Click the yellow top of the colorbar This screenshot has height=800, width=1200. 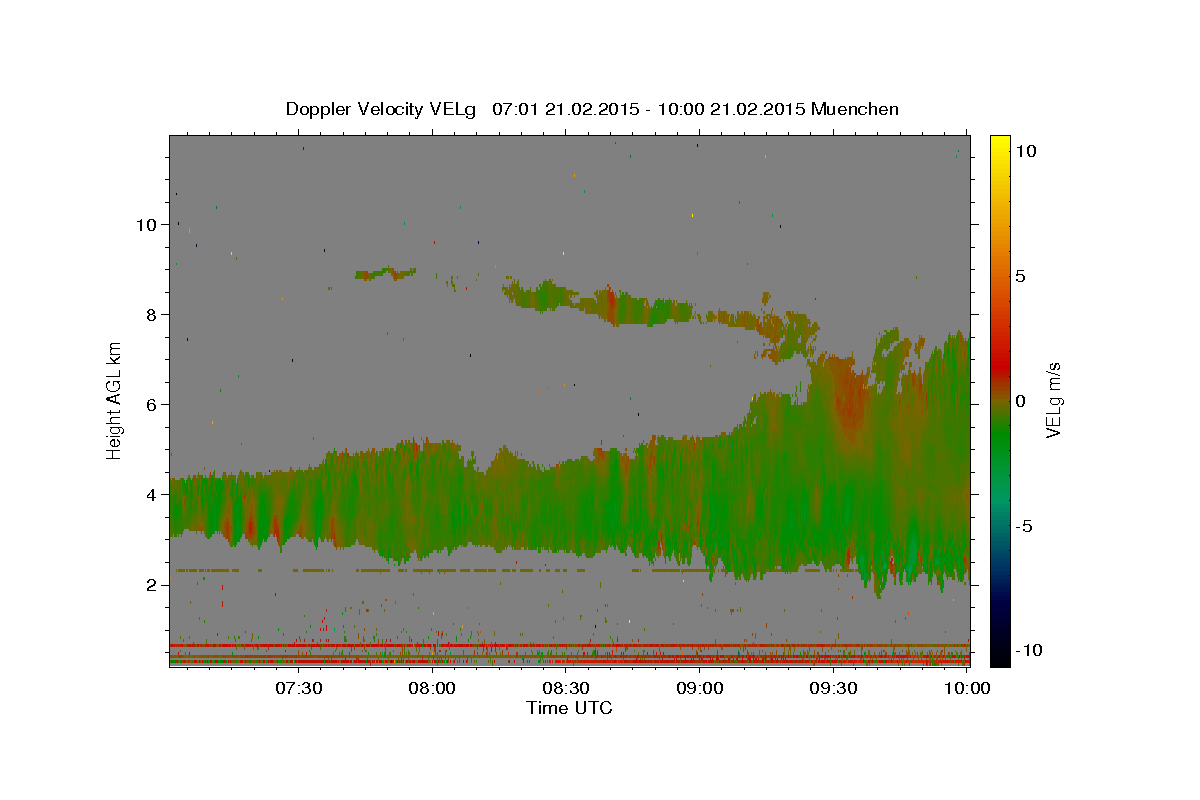tap(1000, 142)
